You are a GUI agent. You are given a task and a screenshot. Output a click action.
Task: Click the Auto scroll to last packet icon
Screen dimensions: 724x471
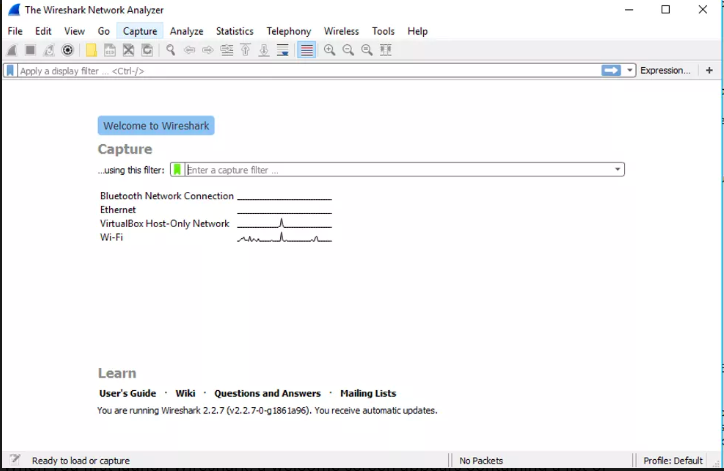coord(283,50)
